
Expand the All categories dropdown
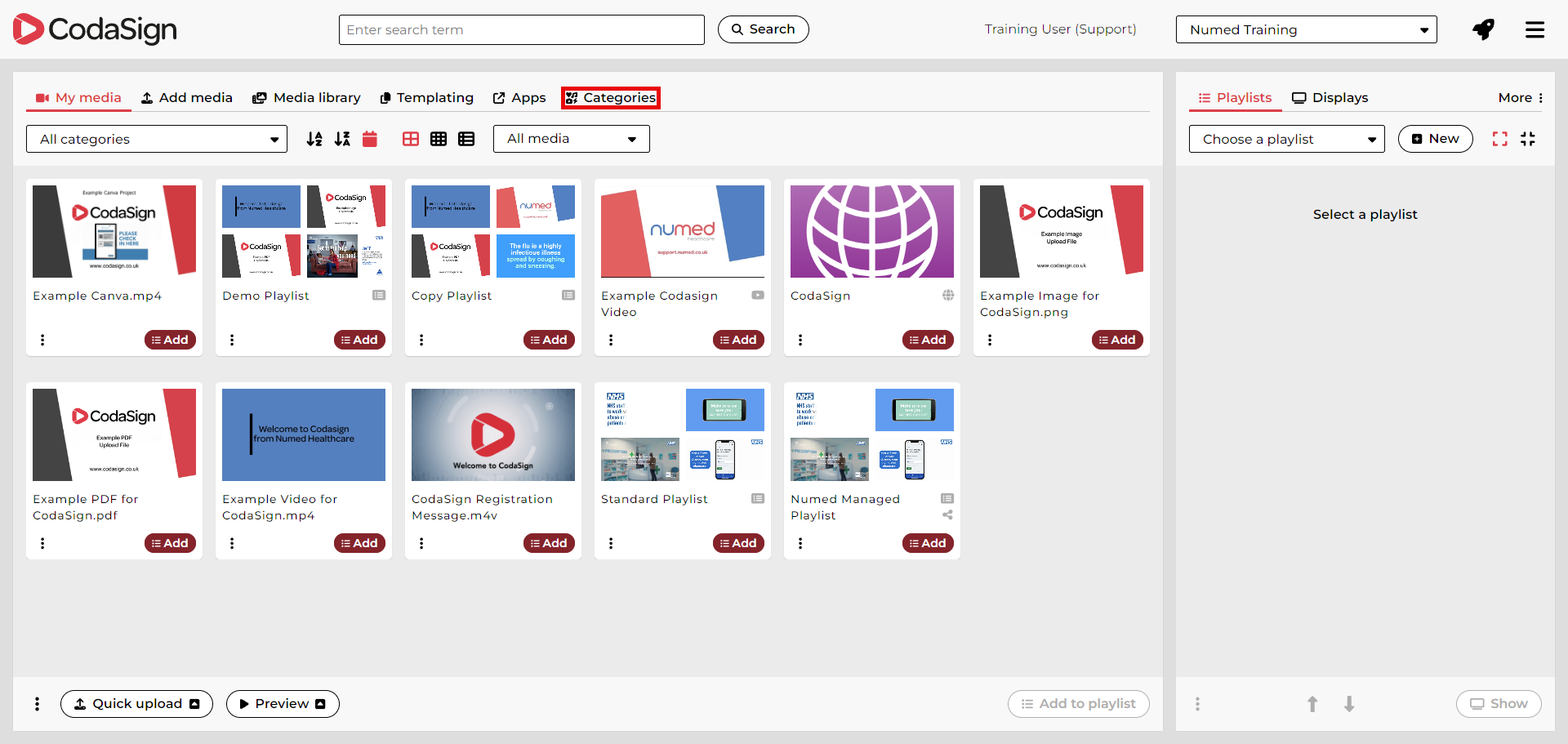(x=157, y=139)
